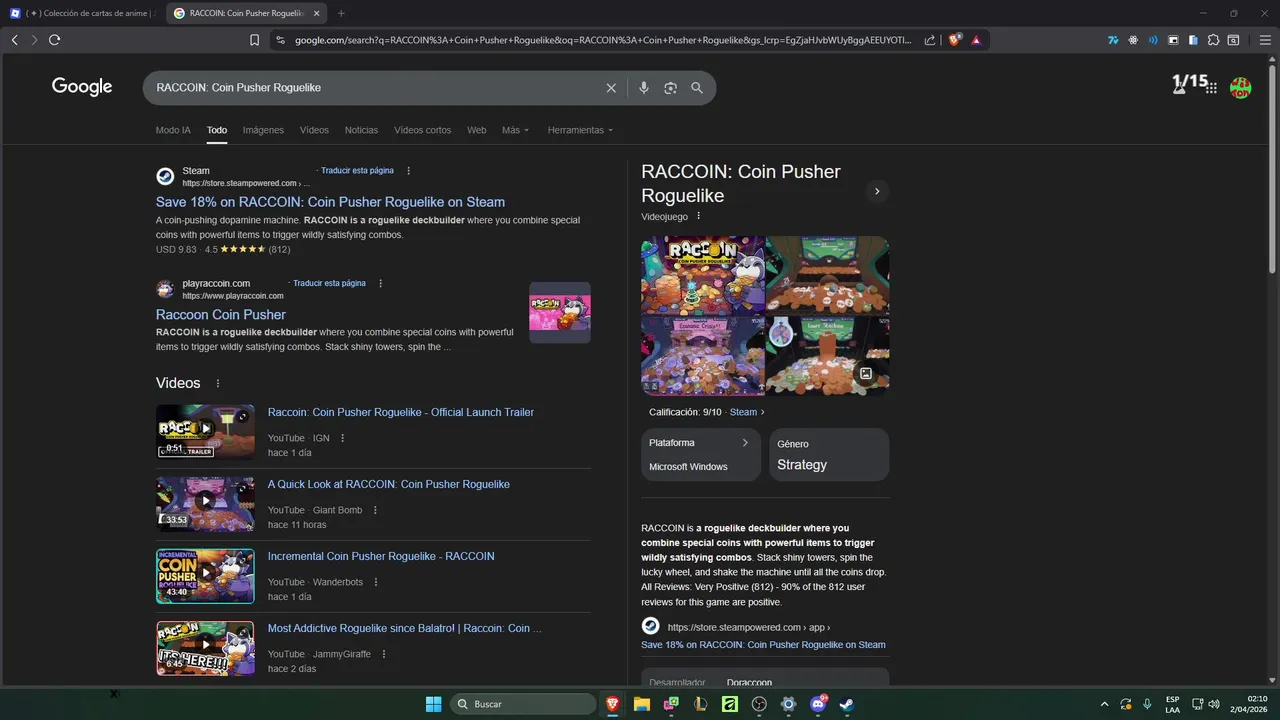The height and width of the screenshot is (720, 1280).
Task: Open the Google apps grid
Action: [1211, 88]
